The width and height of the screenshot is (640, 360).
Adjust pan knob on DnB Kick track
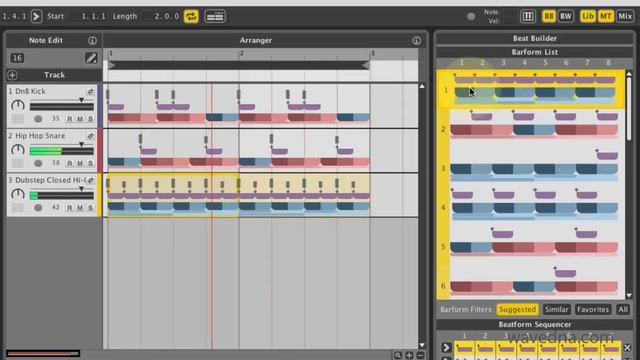18,105
